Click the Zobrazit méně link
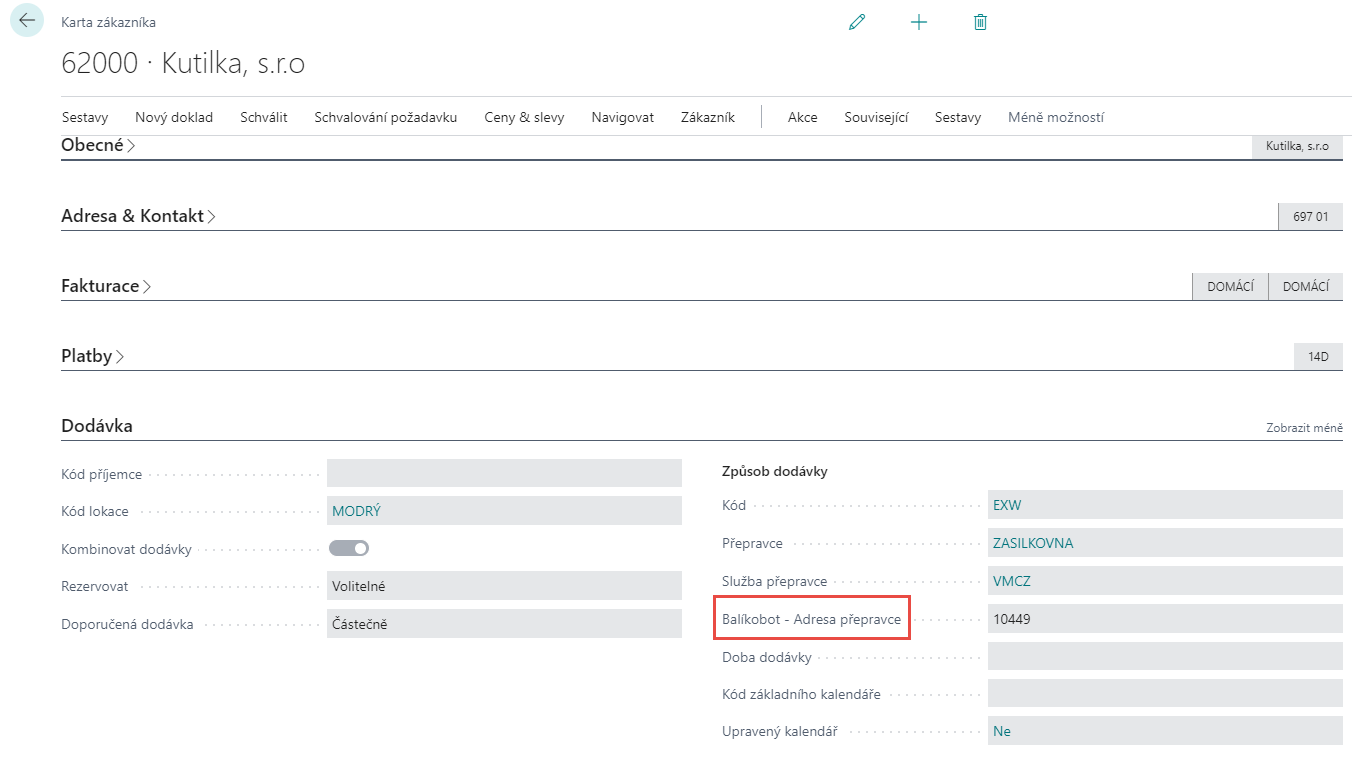1352x760 pixels. 1304,428
